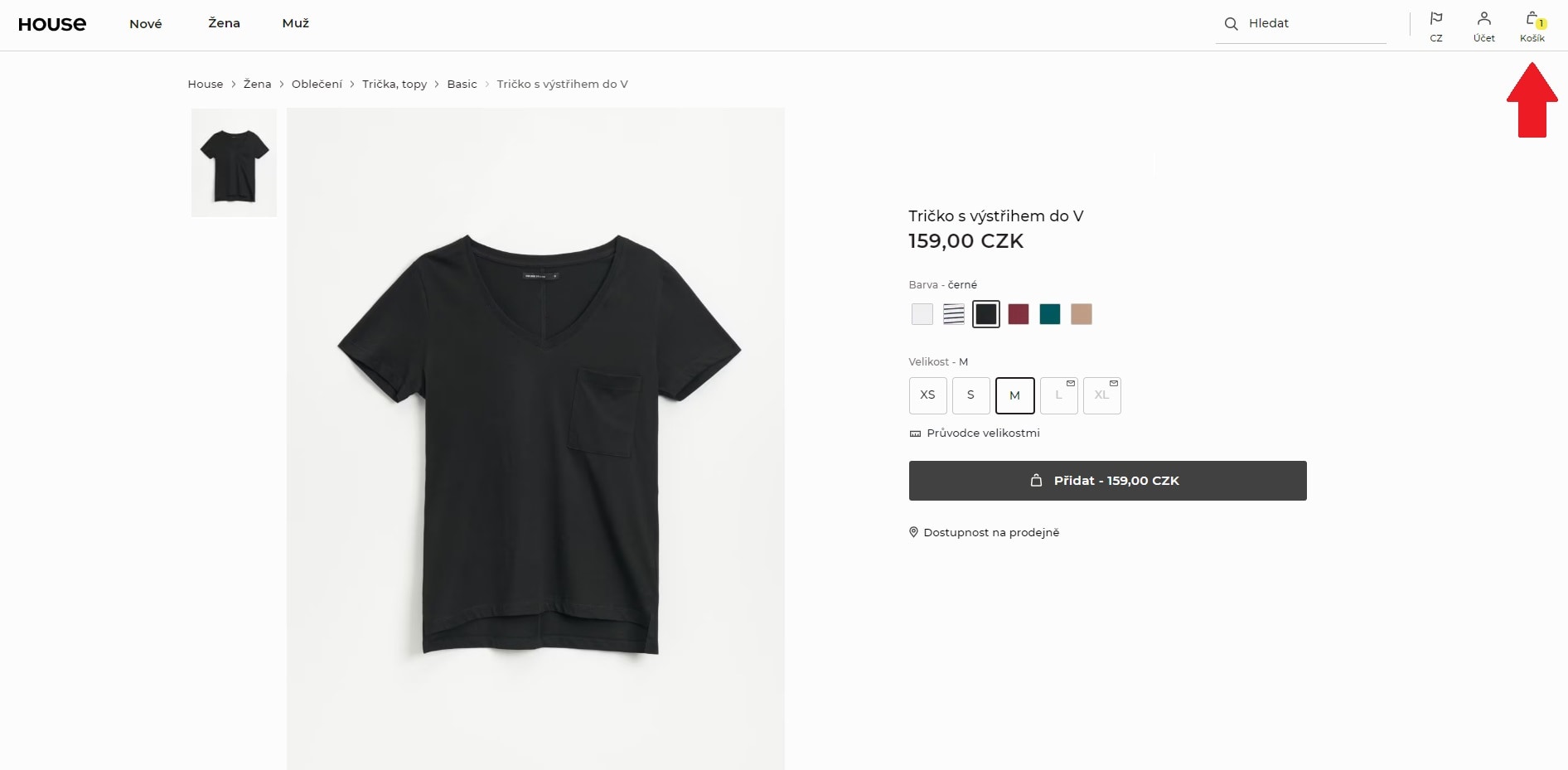
Task: Click the search magnifier icon
Action: [1231, 24]
